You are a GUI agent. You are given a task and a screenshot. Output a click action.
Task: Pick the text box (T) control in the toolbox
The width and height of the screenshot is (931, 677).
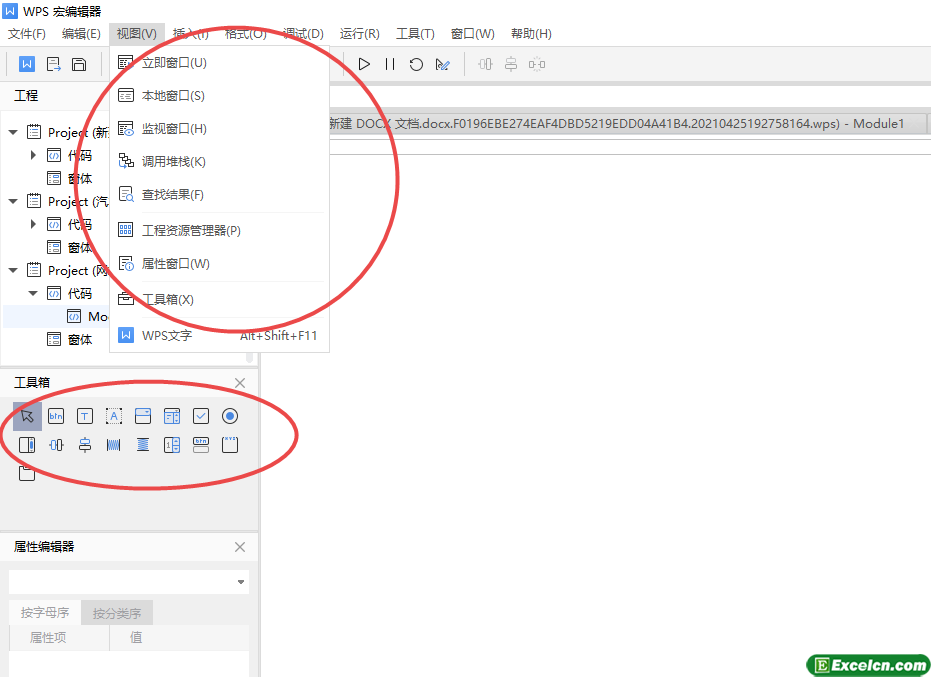coord(85,416)
